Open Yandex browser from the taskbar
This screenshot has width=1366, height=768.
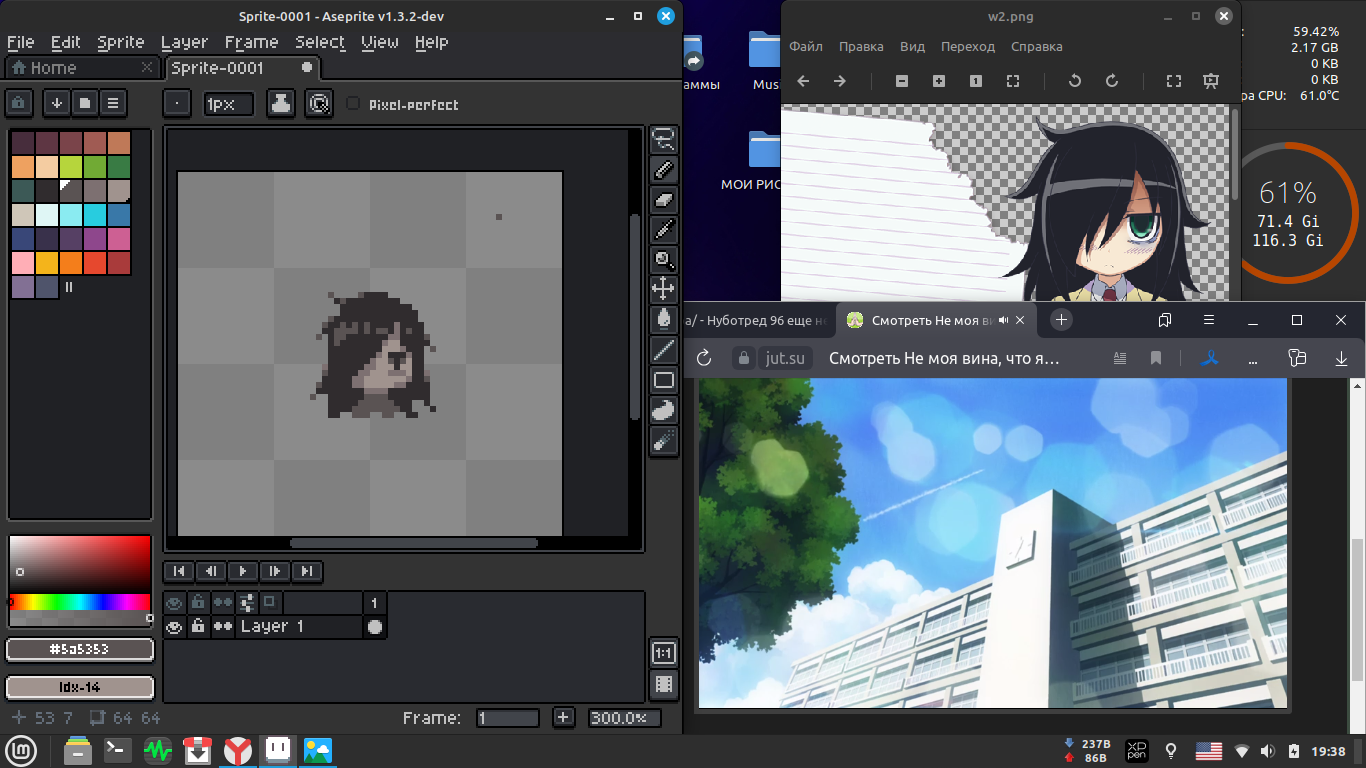click(237, 750)
